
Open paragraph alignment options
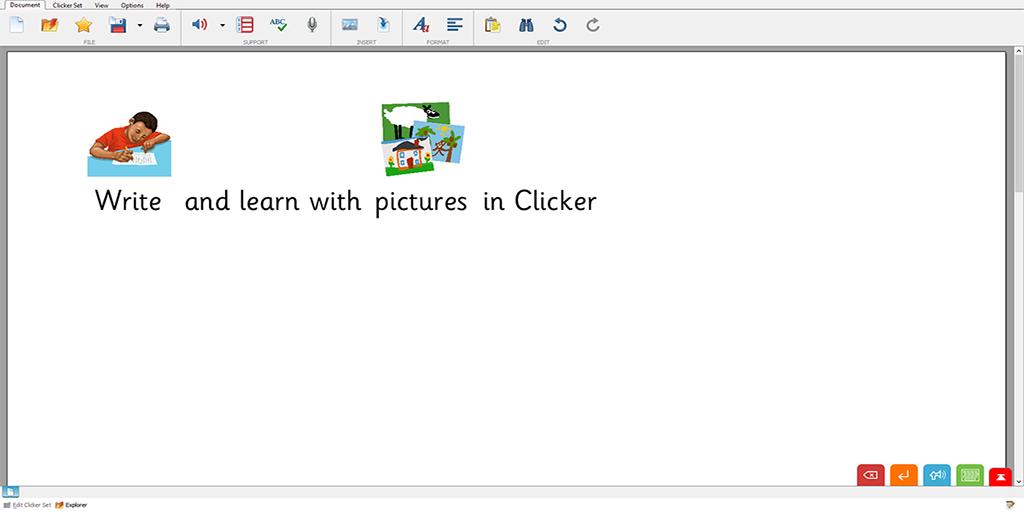click(455, 25)
